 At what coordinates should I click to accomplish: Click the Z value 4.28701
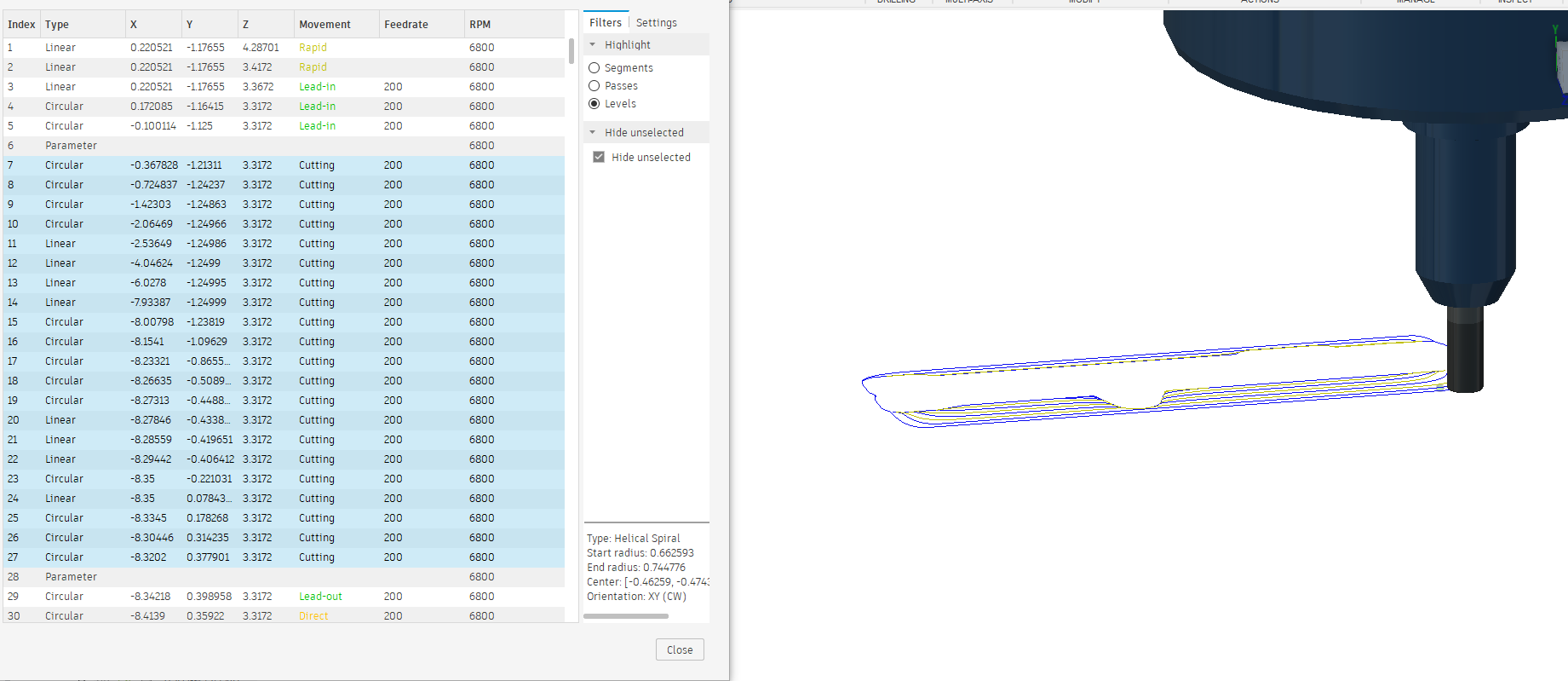pos(261,48)
